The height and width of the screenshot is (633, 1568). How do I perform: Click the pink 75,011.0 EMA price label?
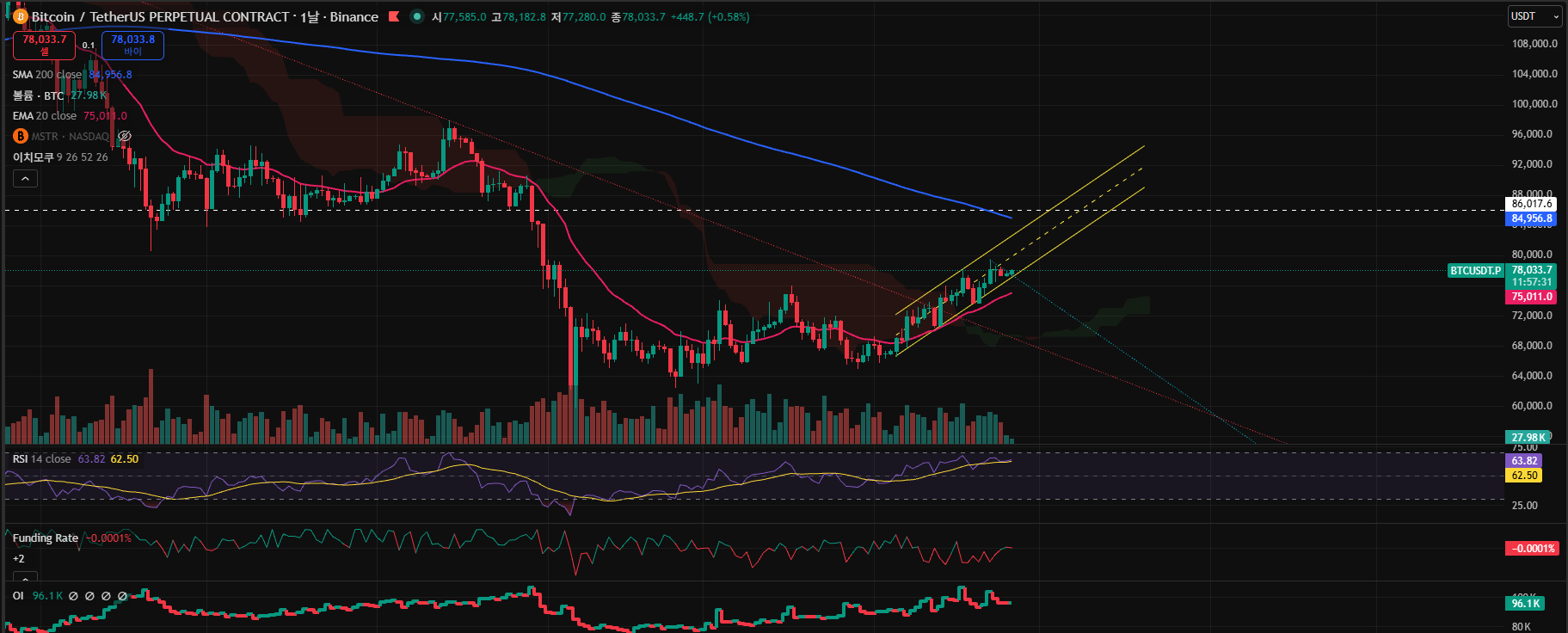pos(1532,297)
